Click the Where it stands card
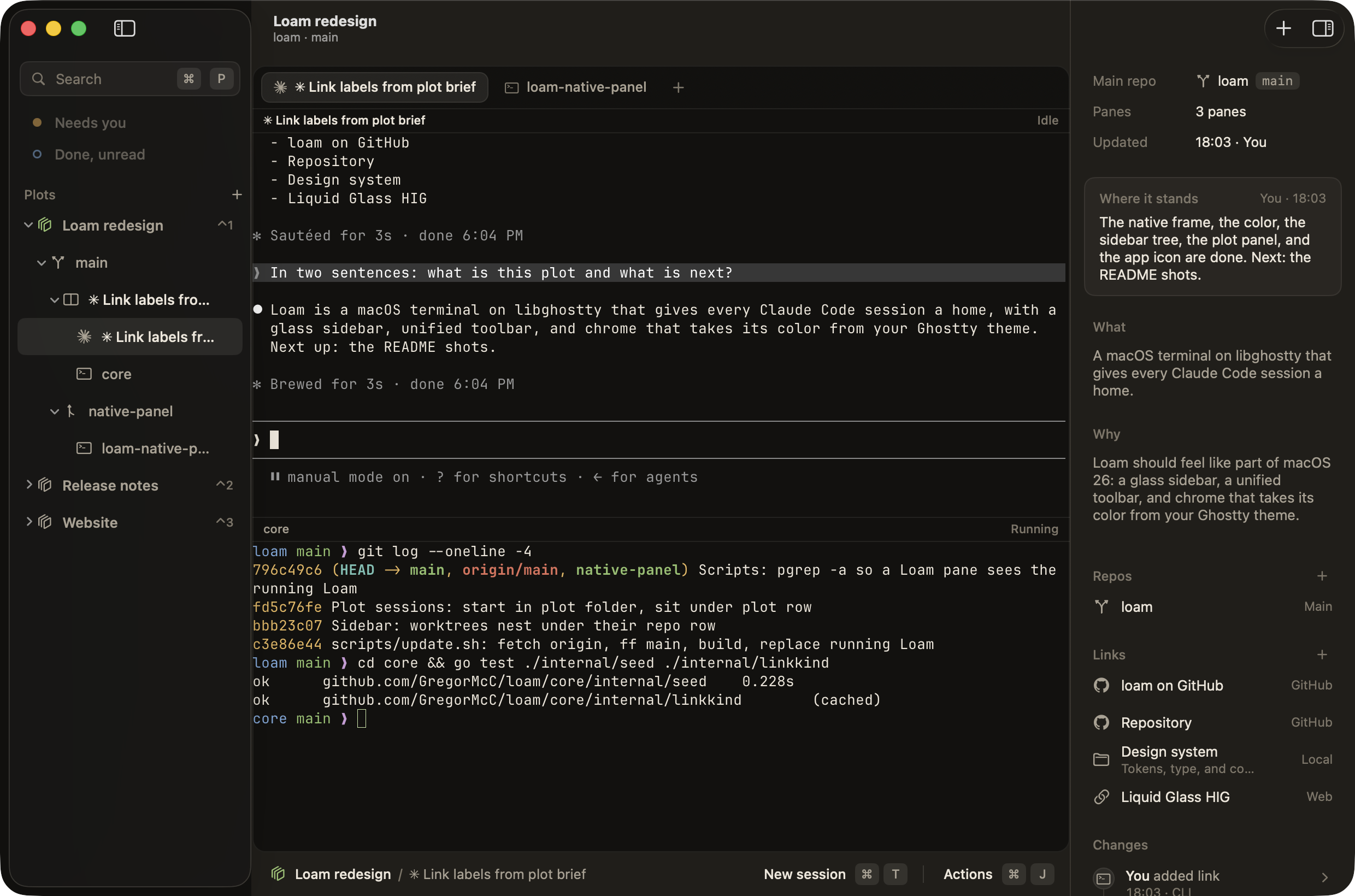Image resolution: width=1355 pixels, height=896 pixels. tap(1212, 237)
